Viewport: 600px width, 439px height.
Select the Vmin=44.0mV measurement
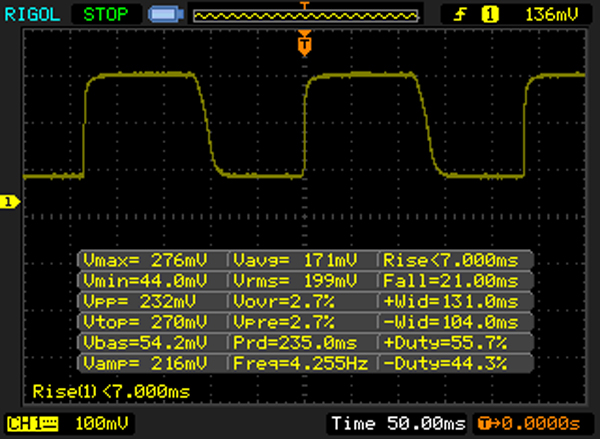[x=145, y=281]
